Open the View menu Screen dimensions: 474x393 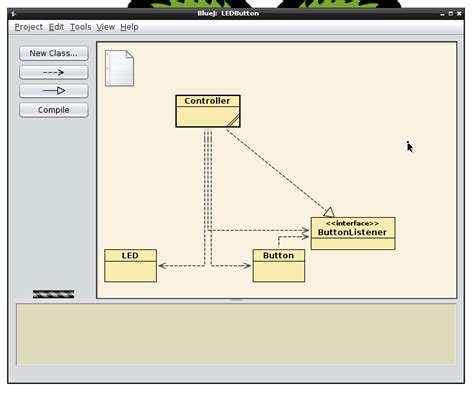(106, 27)
